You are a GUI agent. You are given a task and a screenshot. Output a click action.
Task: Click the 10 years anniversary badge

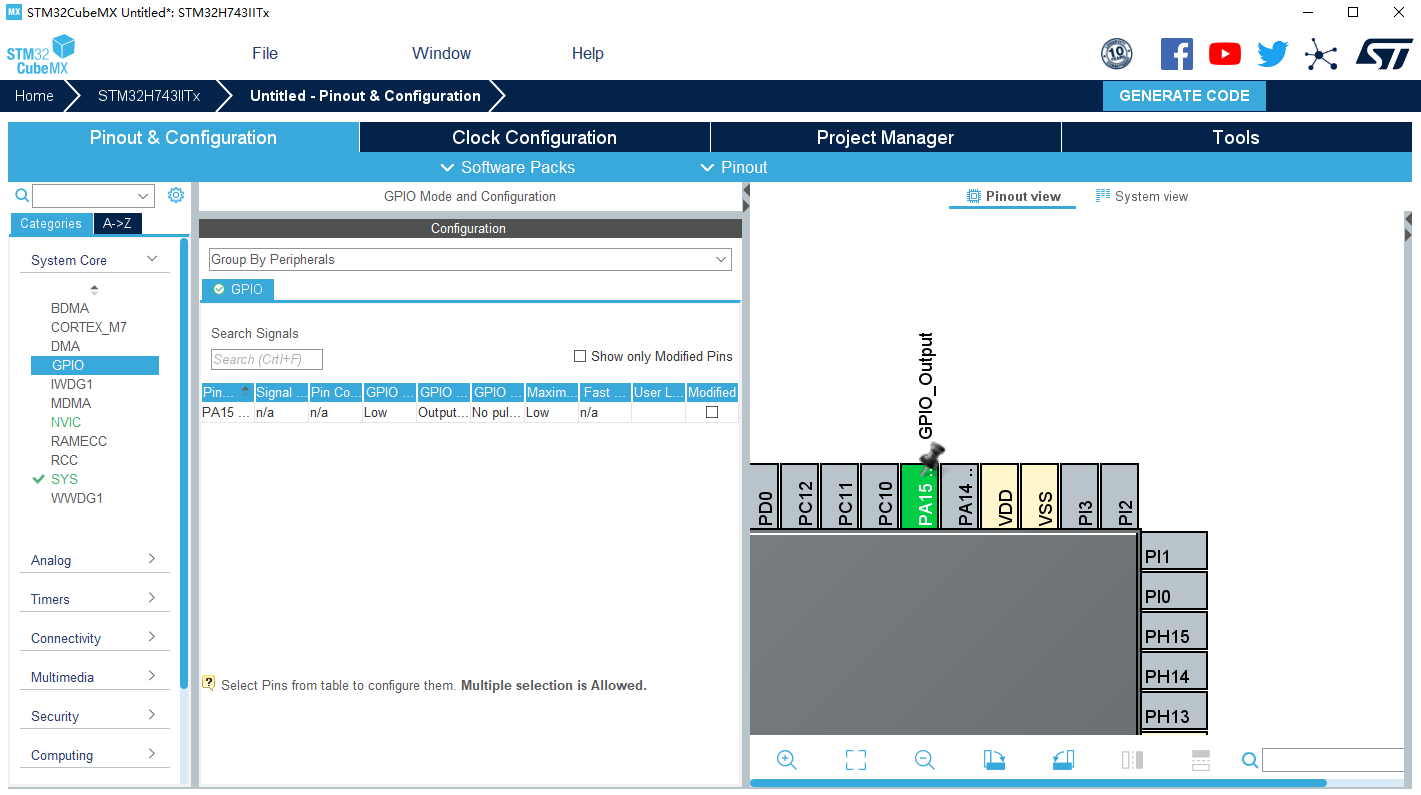(1117, 54)
